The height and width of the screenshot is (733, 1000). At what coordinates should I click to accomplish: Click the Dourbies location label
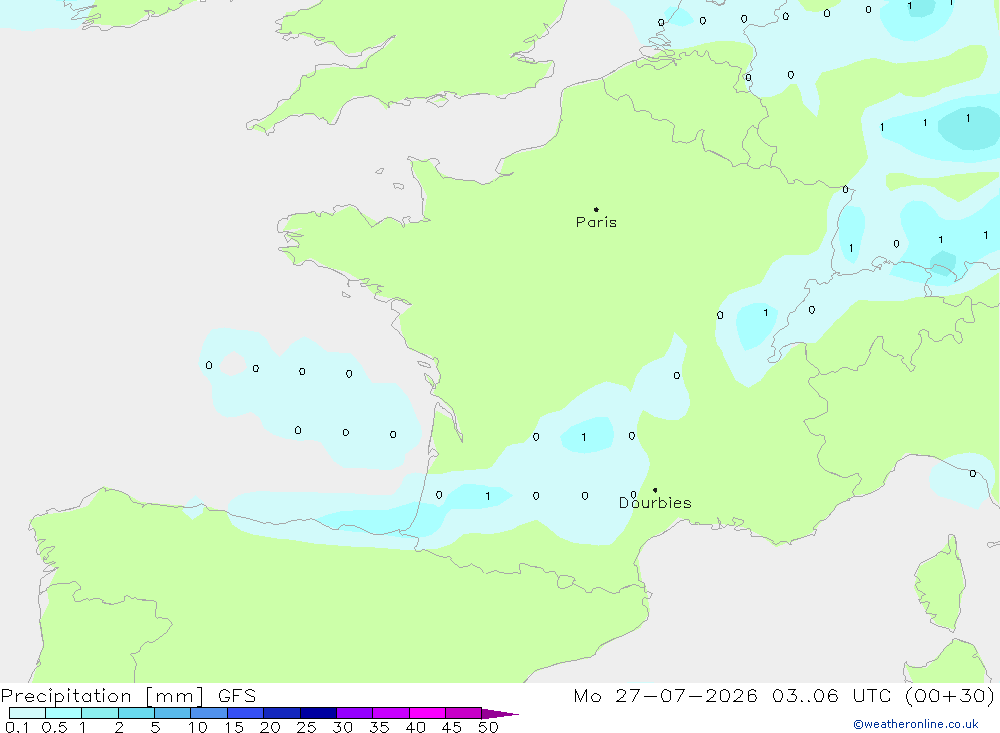[655, 503]
